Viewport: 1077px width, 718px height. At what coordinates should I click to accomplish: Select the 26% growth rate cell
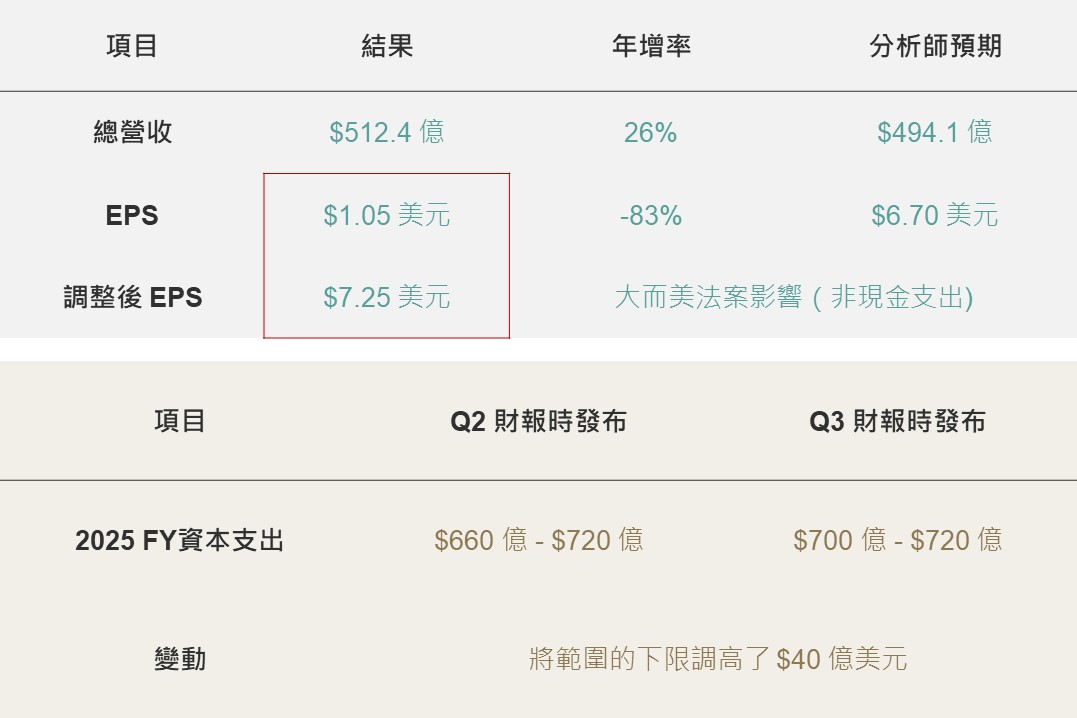(x=651, y=132)
